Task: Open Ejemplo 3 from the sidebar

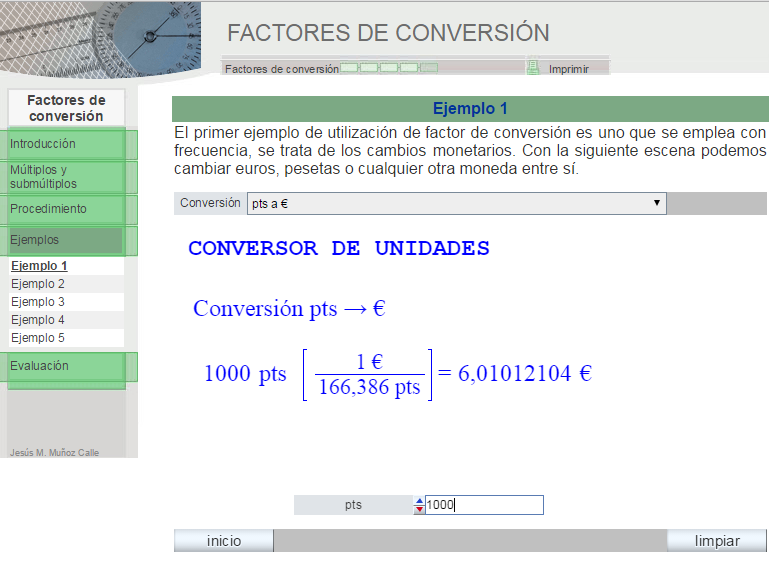Action: tap(38, 302)
